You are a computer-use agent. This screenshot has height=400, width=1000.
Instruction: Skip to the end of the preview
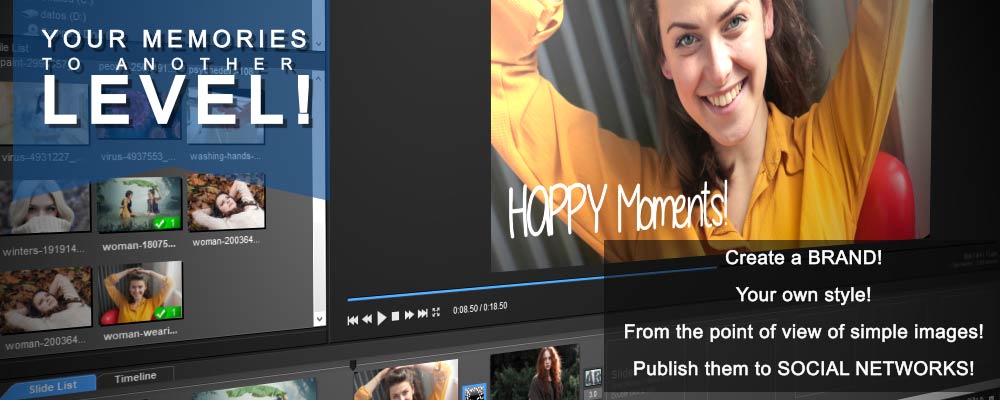pos(422,313)
